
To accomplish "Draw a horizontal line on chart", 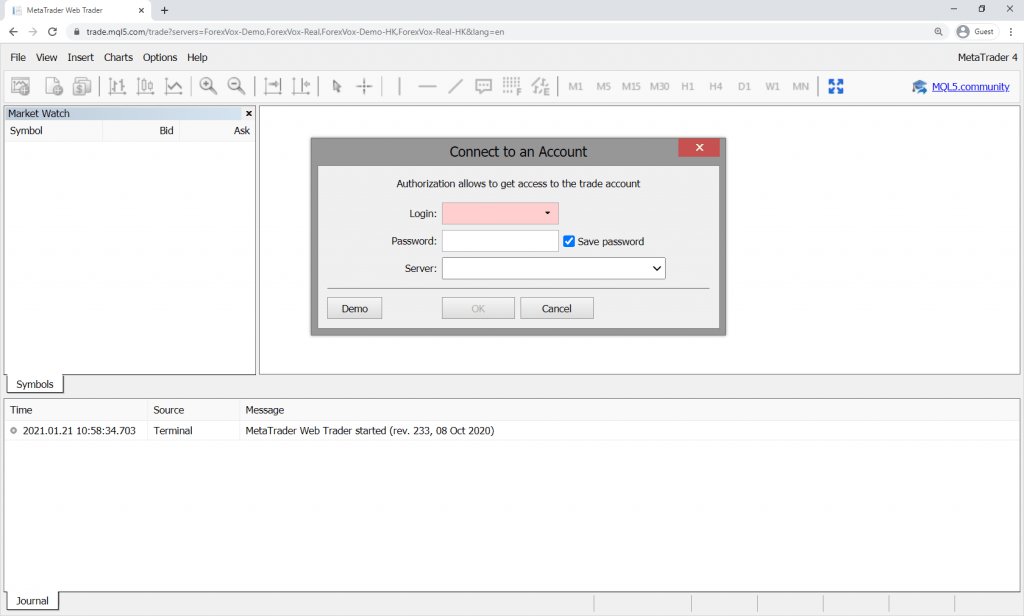I will [x=427, y=86].
